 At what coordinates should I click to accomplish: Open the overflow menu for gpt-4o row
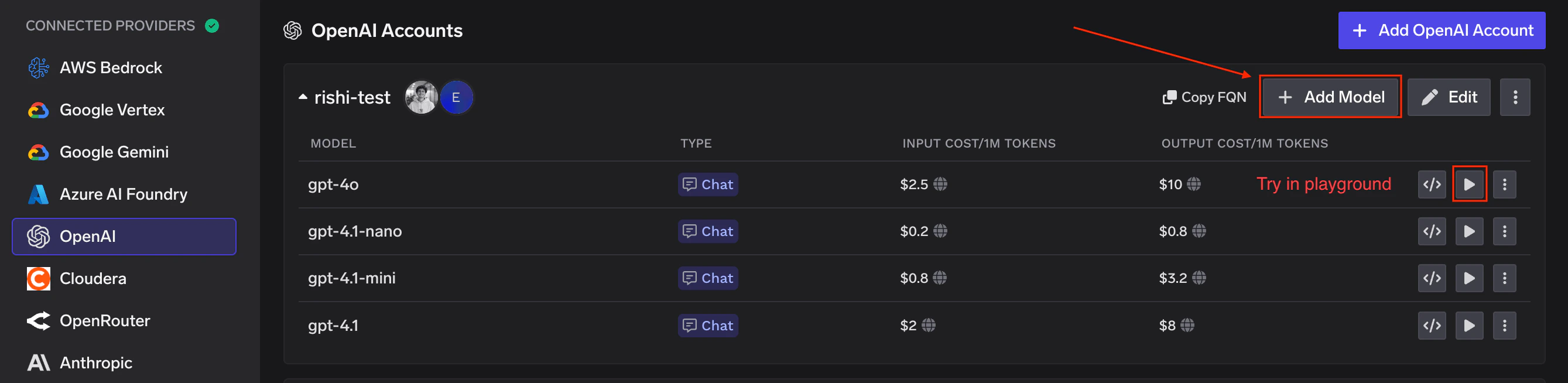[1505, 184]
